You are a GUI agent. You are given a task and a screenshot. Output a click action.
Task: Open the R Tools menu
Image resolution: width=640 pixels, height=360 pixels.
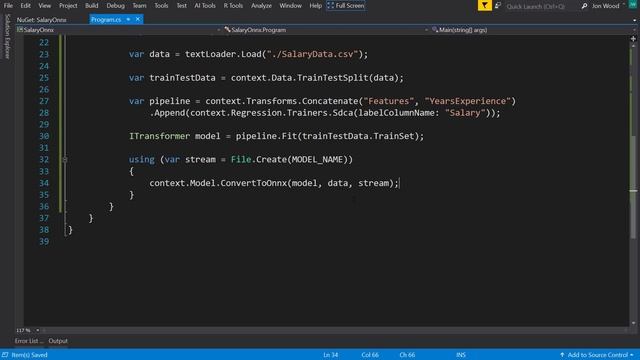(x=233, y=6)
